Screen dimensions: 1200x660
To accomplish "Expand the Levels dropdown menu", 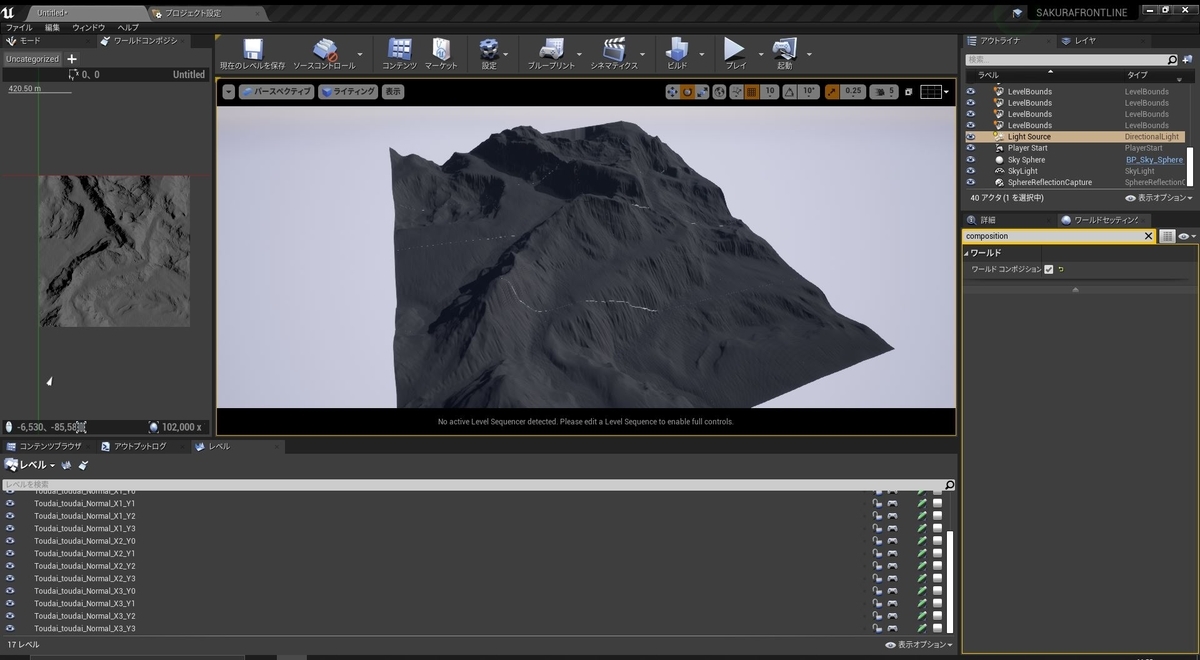I will coord(31,465).
